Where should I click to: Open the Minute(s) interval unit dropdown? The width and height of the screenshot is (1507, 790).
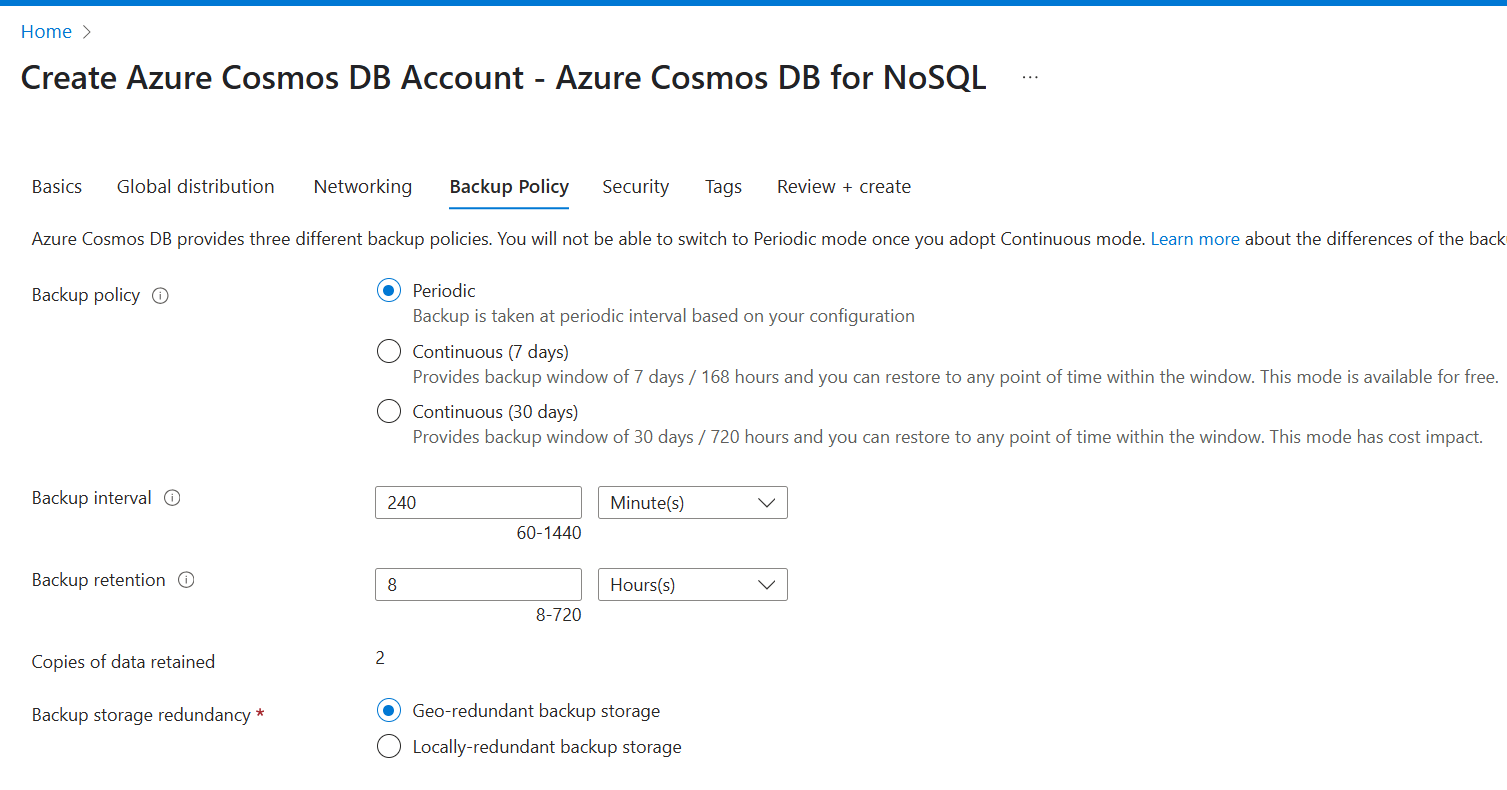pos(692,503)
